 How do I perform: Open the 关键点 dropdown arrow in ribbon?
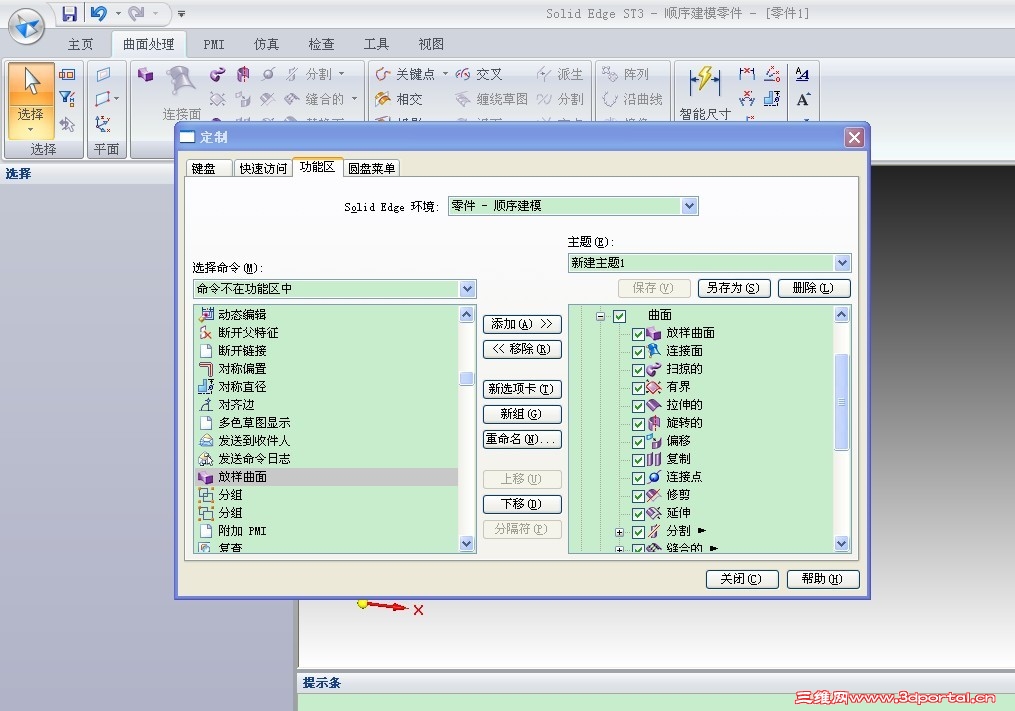[445, 74]
